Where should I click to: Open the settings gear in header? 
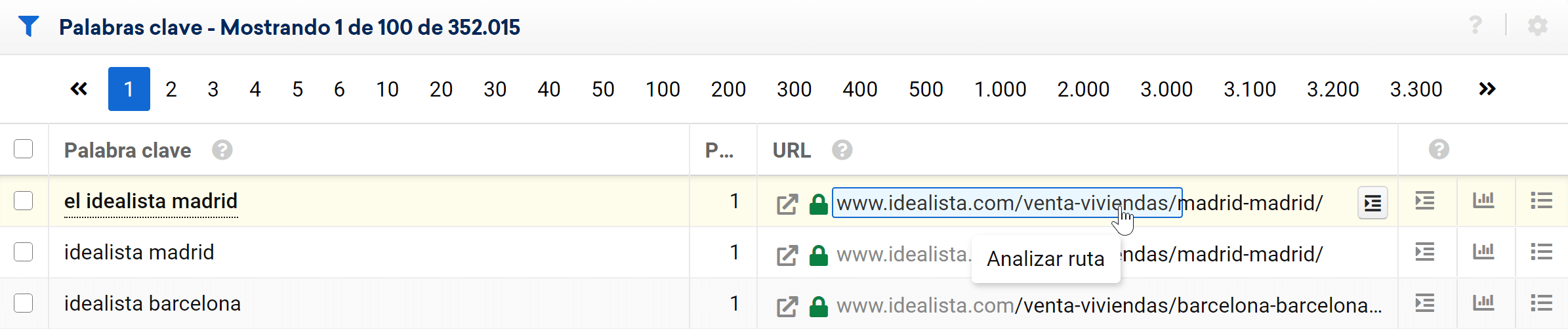click(1537, 26)
